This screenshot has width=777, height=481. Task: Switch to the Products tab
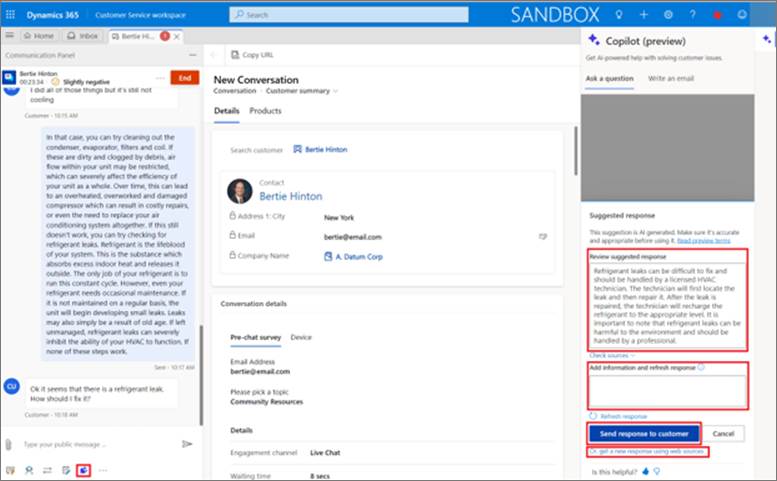(x=265, y=111)
